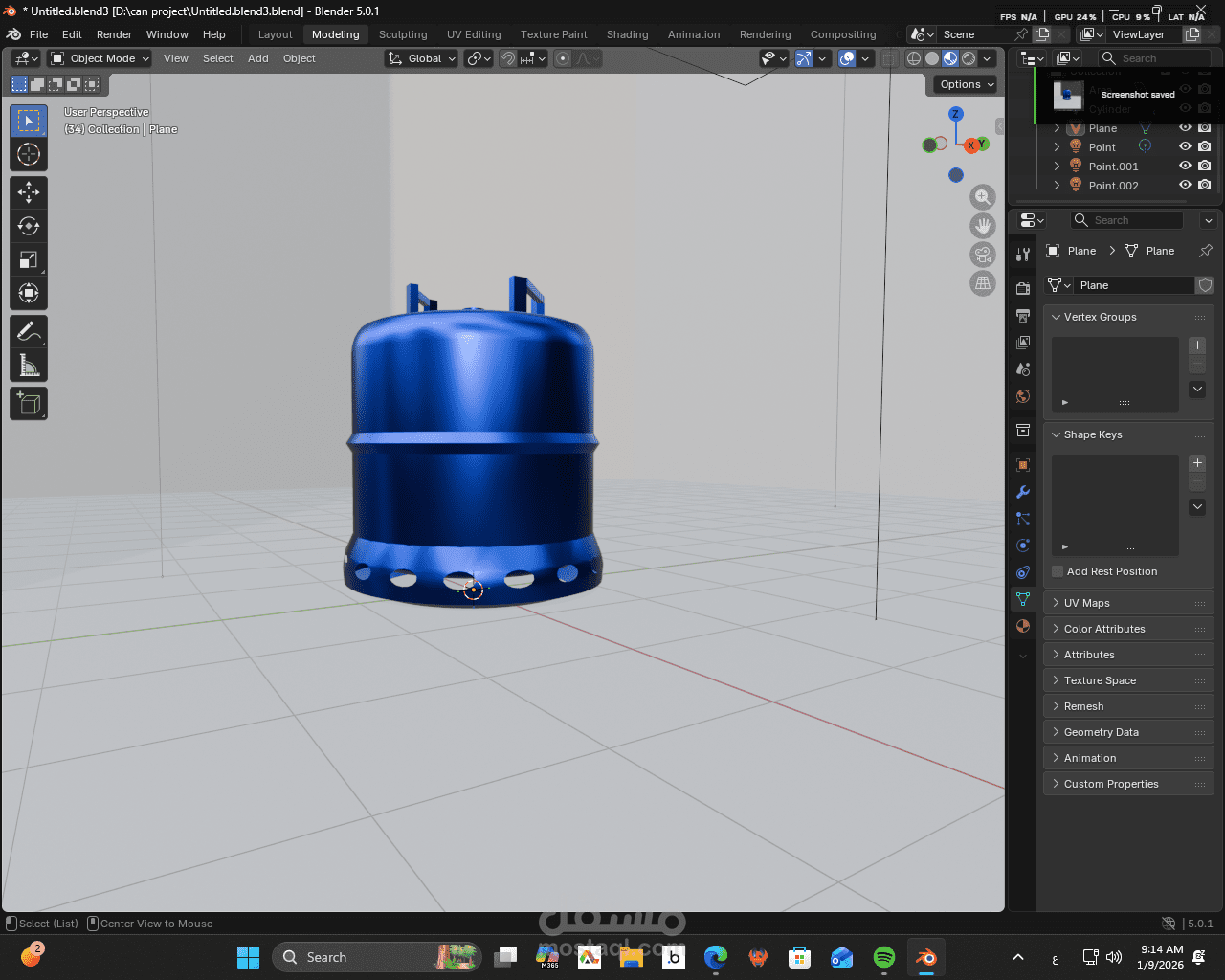This screenshot has height=980, width=1225.
Task: Toggle viewport gizmos button
Action: pyautogui.click(x=804, y=58)
